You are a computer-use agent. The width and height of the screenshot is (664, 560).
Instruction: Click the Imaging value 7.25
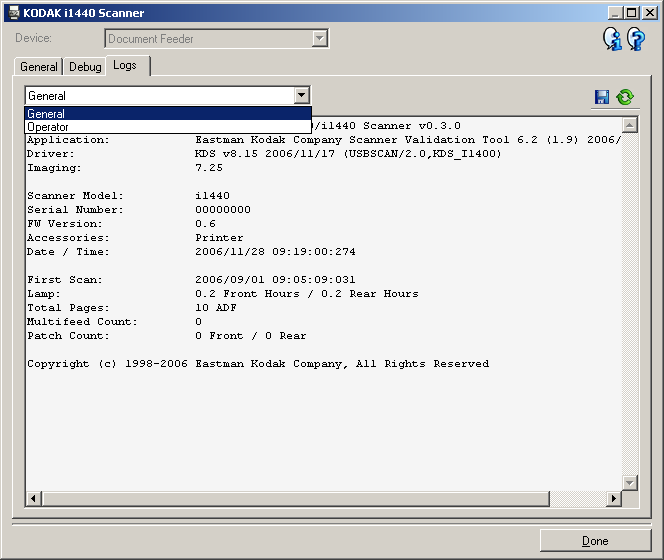tap(209, 168)
